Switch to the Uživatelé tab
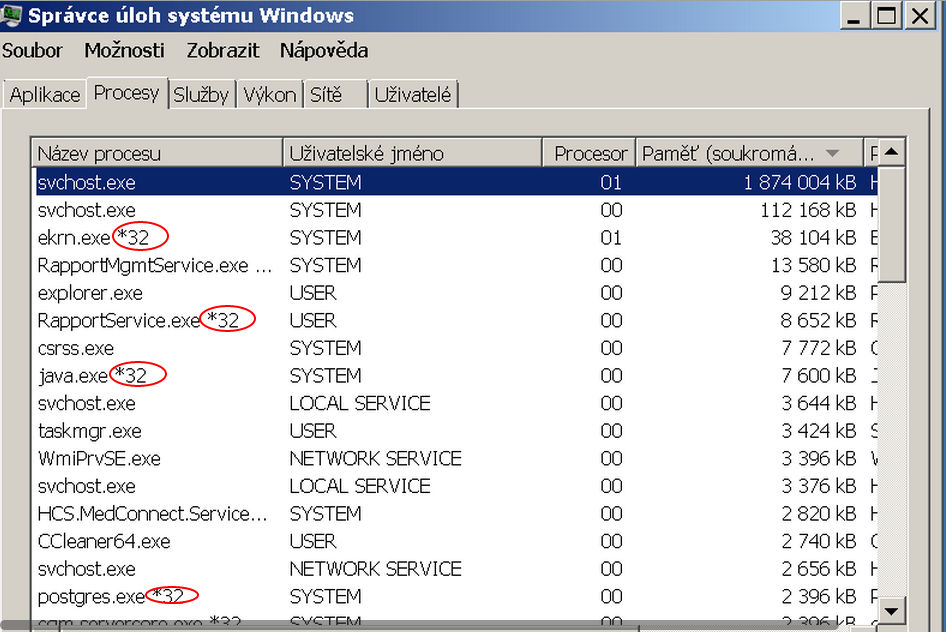The width and height of the screenshot is (946, 632). tap(413, 95)
